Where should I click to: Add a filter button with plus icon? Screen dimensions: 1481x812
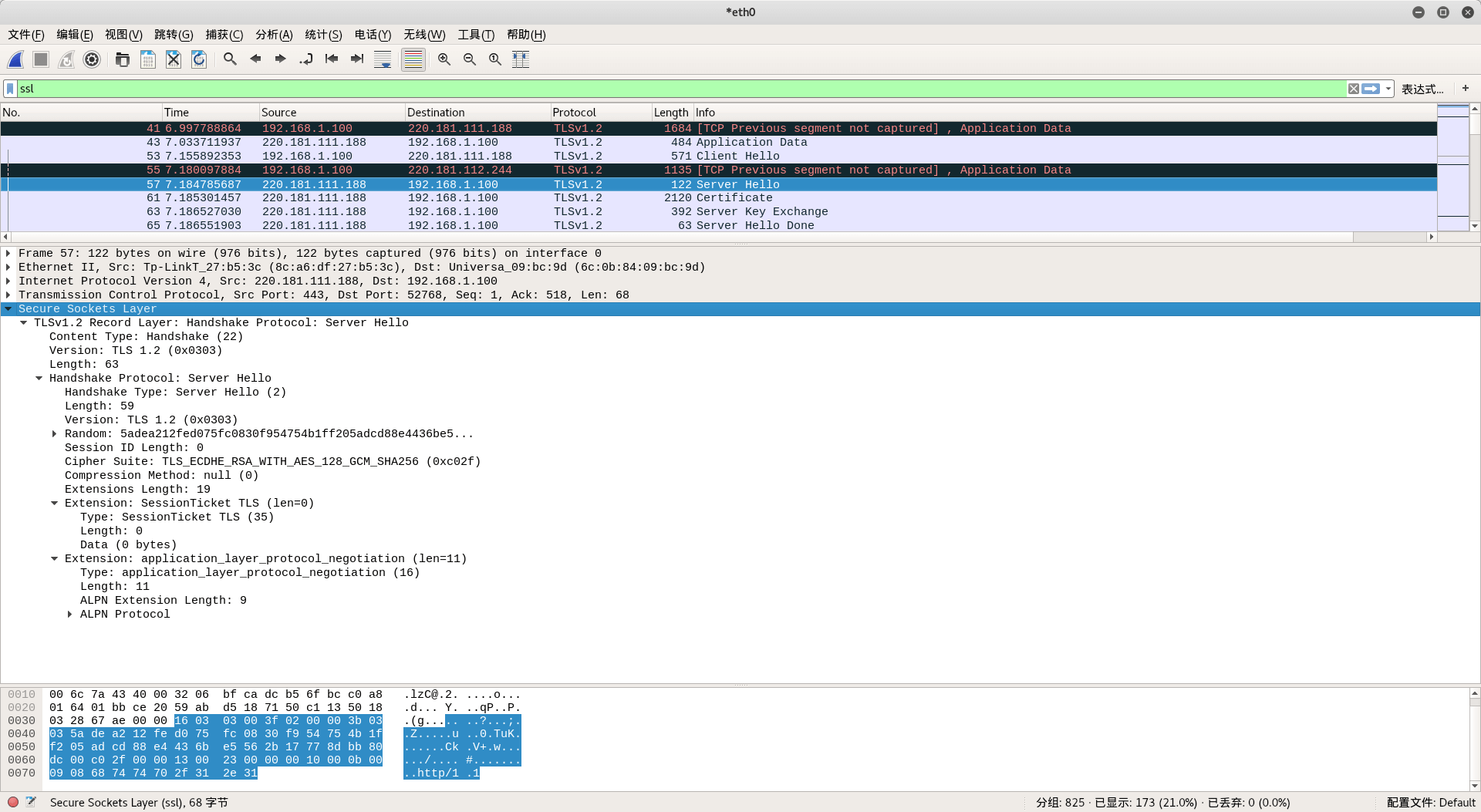[1466, 89]
